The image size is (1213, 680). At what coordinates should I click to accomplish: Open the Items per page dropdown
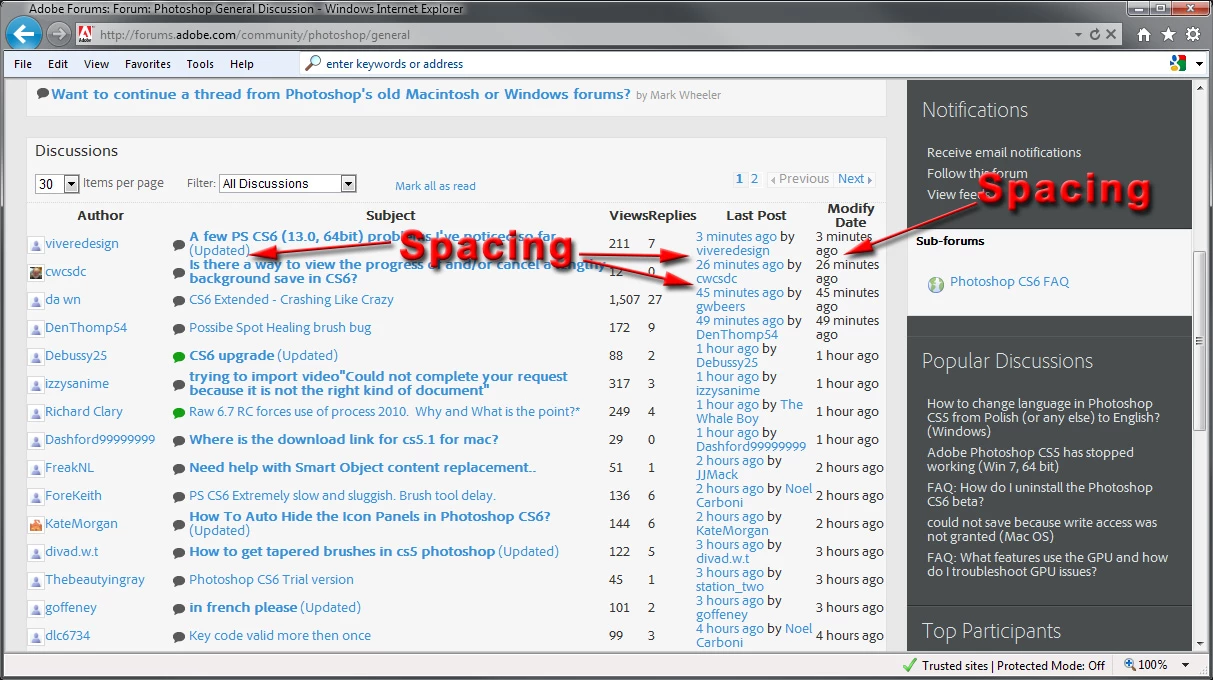[x=57, y=184]
